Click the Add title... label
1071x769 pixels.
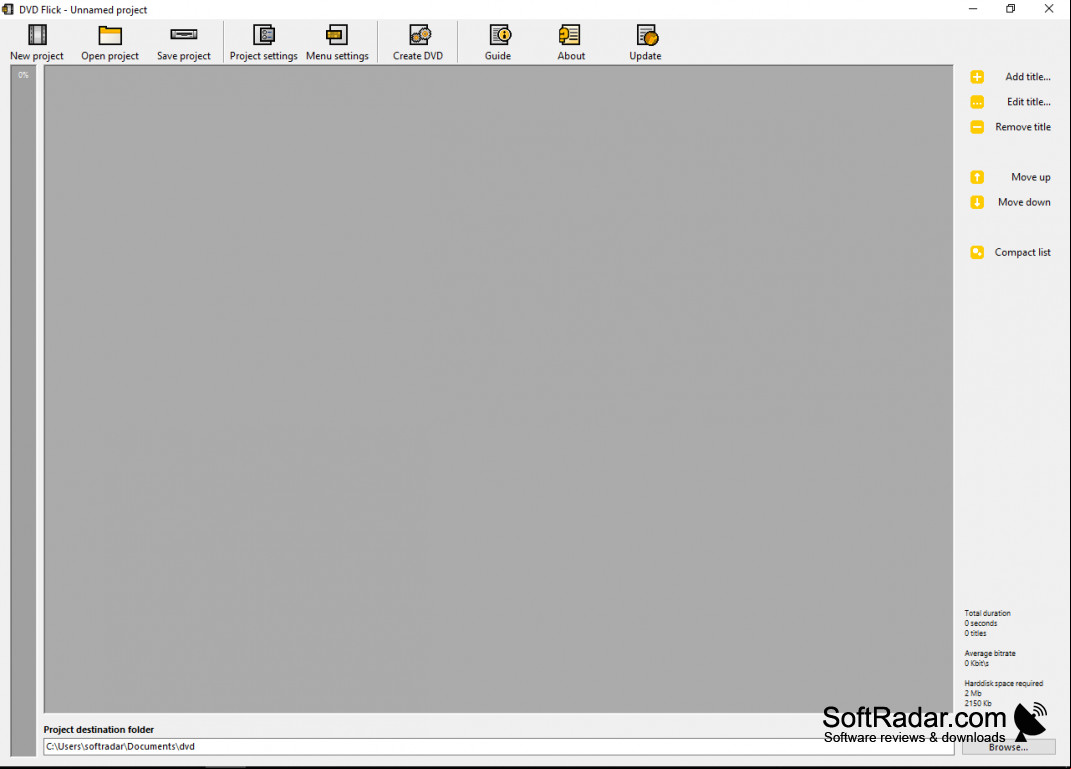tap(1028, 76)
